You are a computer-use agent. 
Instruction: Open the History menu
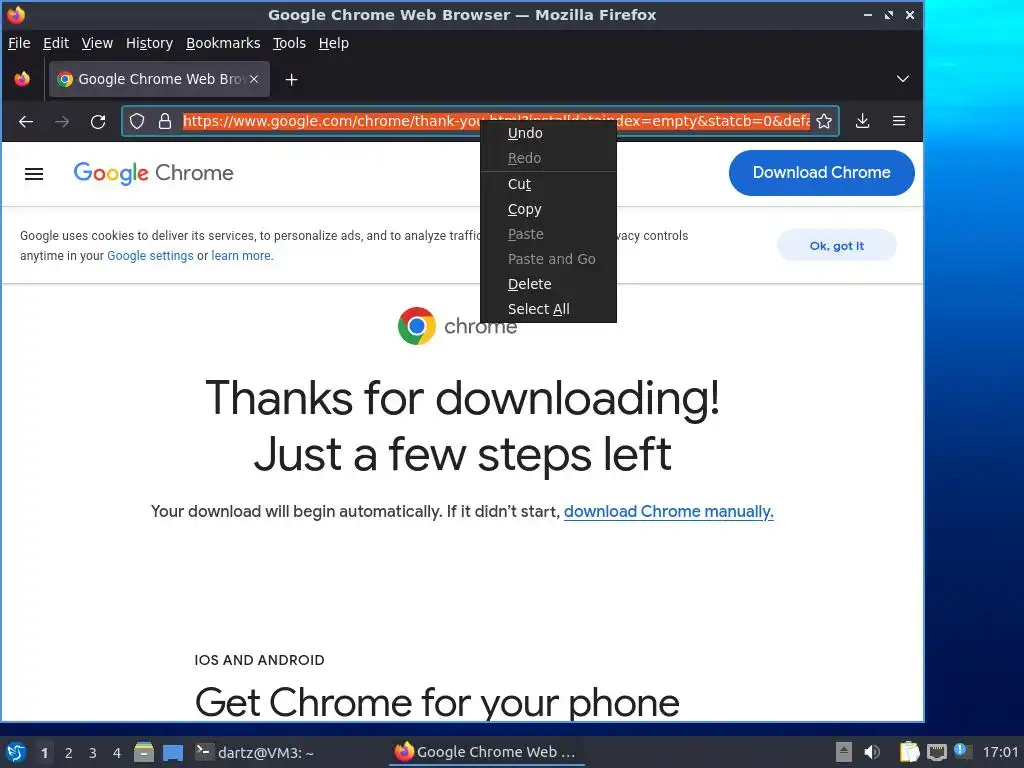(150, 43)
